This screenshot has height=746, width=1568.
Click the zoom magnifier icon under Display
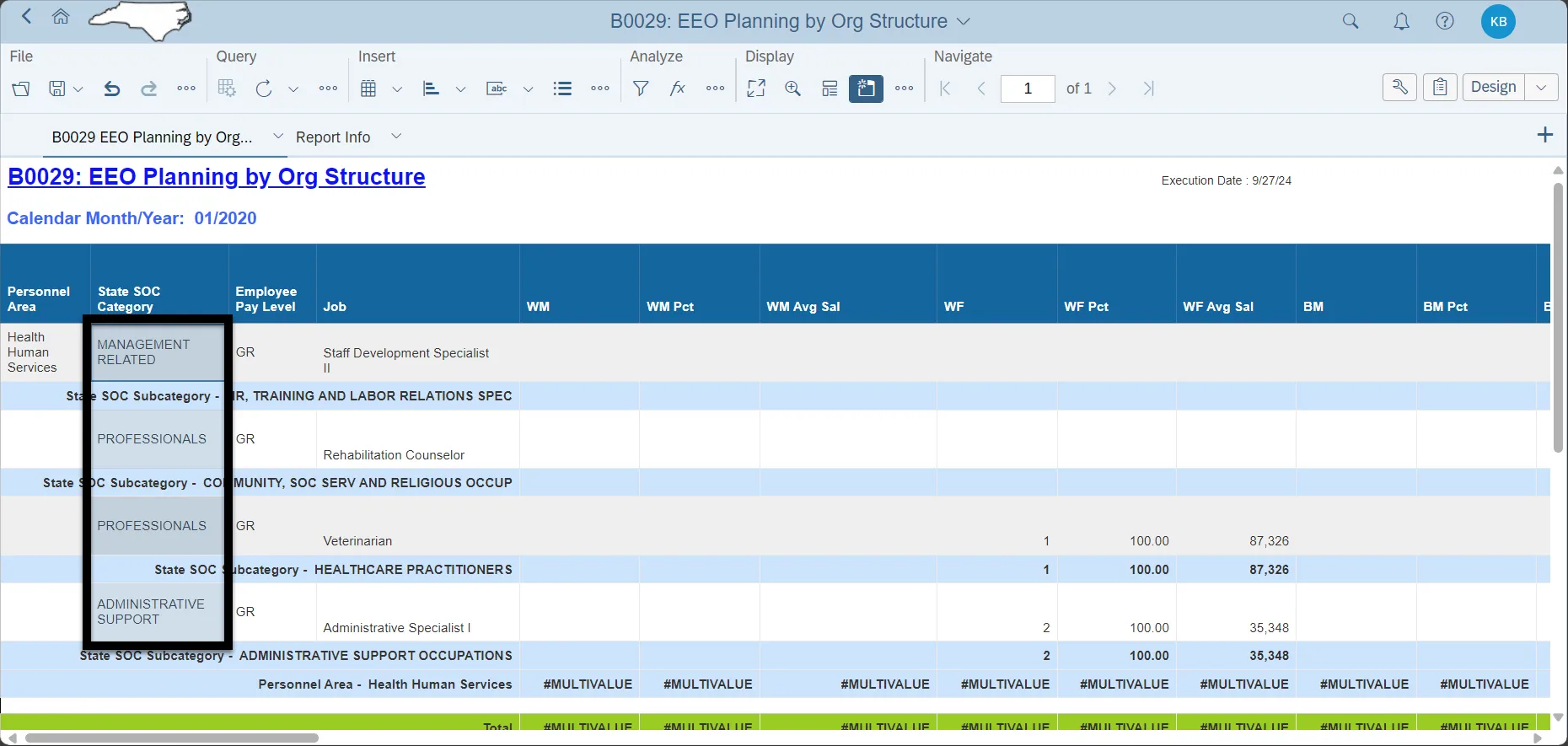click(792, 89)
